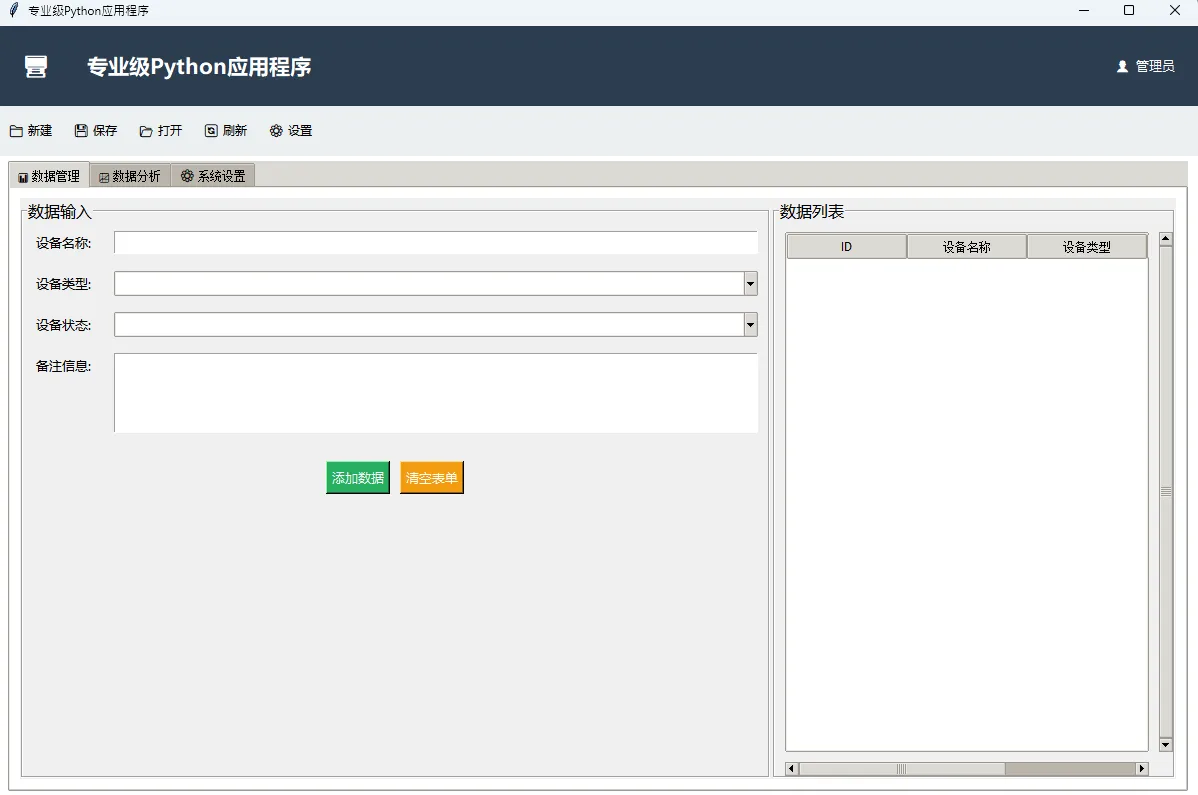Select the 数据管理 tab

click(x=49, y=176)
